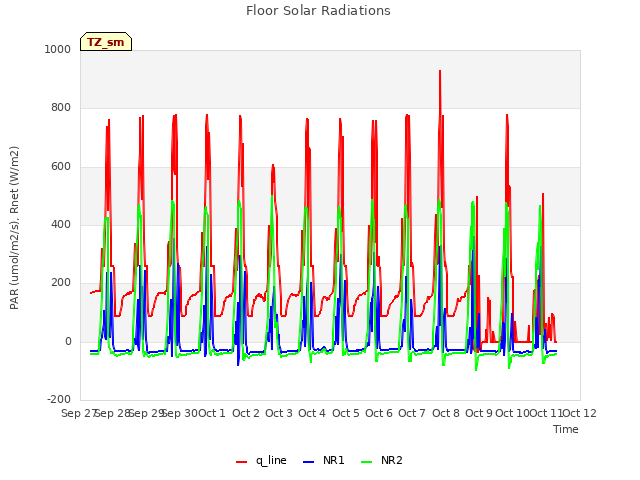Click the Oct 5 x-axis tick label
Image resolution: width=640 pixels, height=480 pixels.
[x=346, y=413]
